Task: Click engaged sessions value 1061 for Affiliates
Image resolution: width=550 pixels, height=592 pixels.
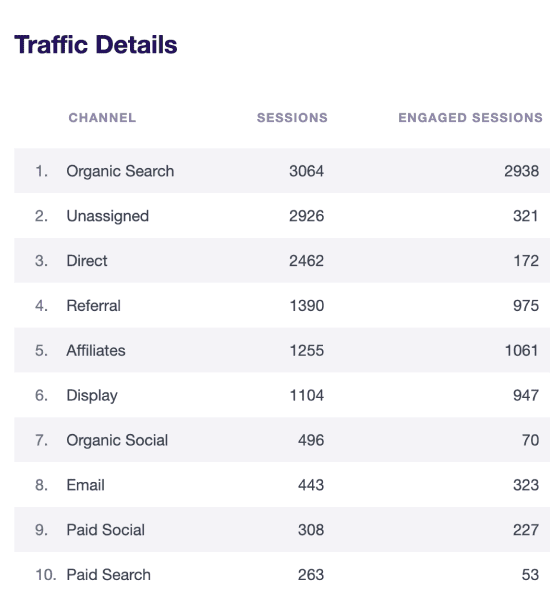Action: [522, 350]
